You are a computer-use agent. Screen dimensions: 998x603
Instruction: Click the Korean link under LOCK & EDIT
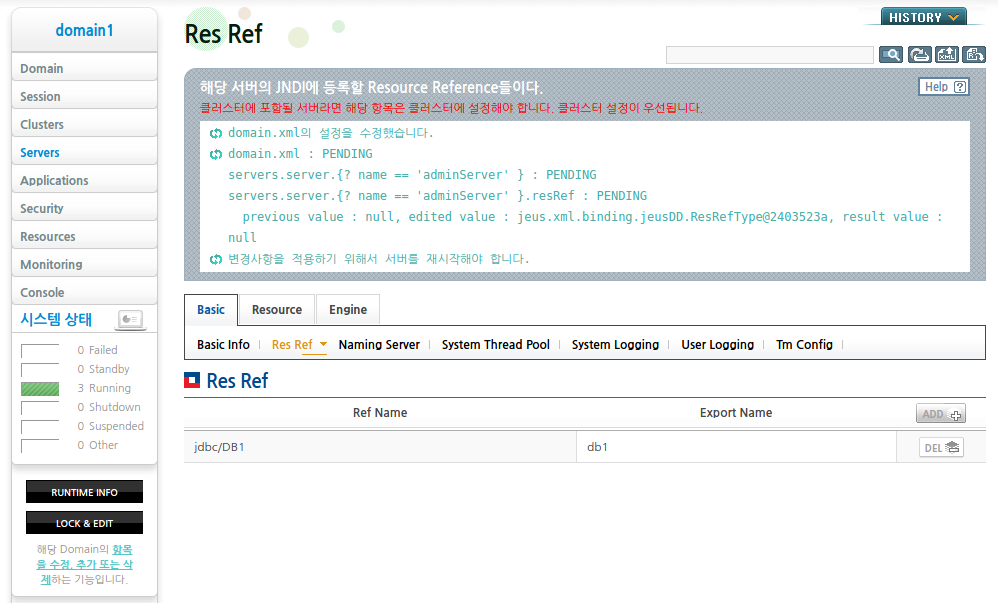[x=85, y=564]
